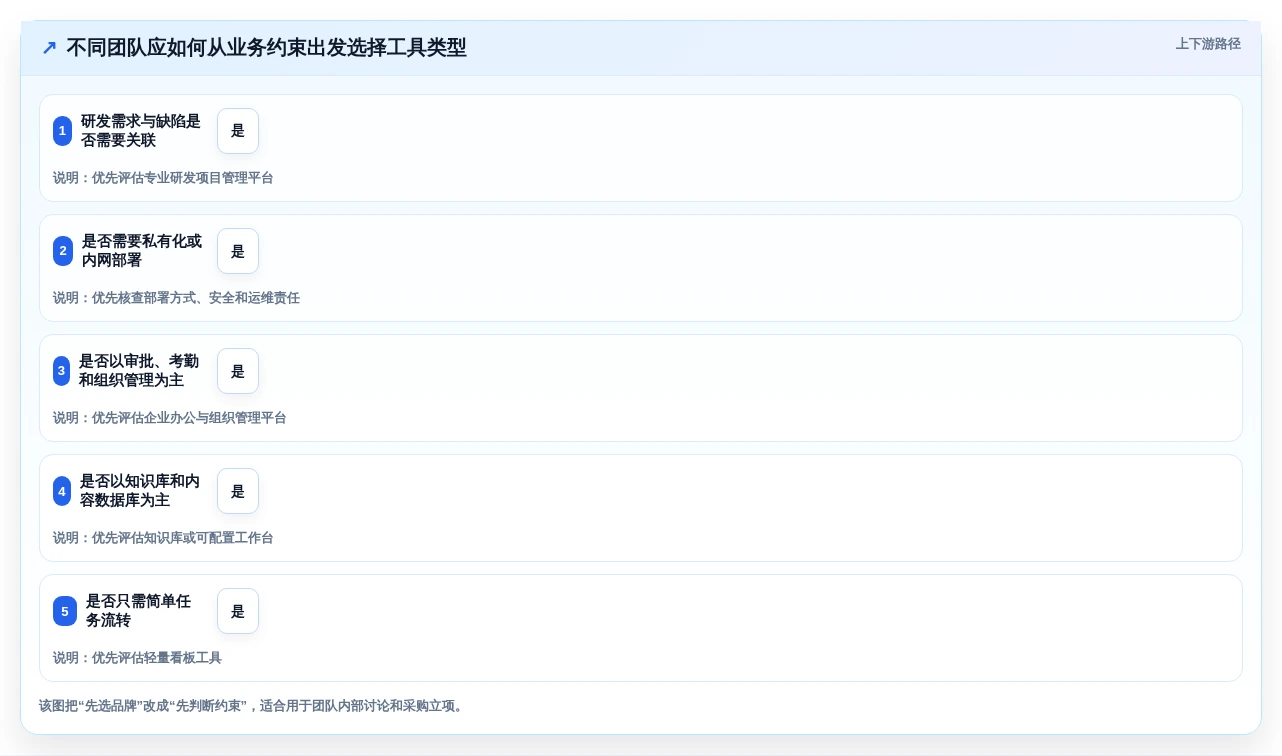Image resolution: width=1282 pixels, height=756 pixels.
Task: Click the step 2 number badge
Action: tap(62, 251)
